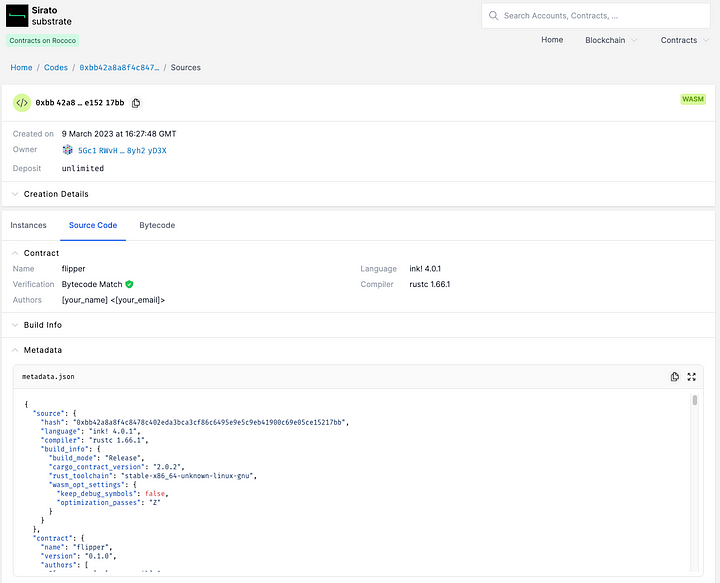Copy the contract code hash
The width and height of the screenshot is (720, 583).
coord(136,103)
